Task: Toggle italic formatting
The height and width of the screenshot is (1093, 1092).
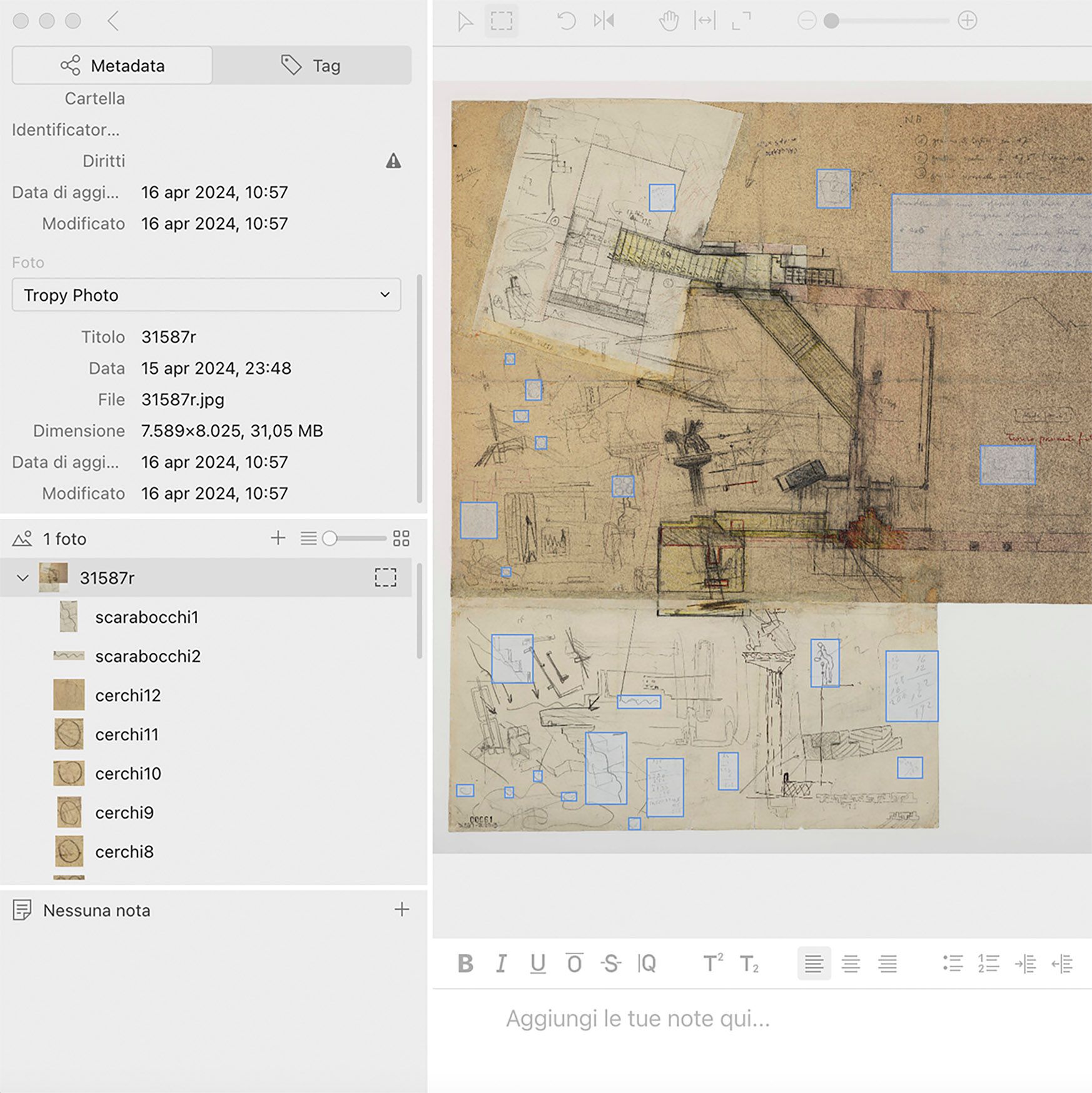Action: click(501, 964)
